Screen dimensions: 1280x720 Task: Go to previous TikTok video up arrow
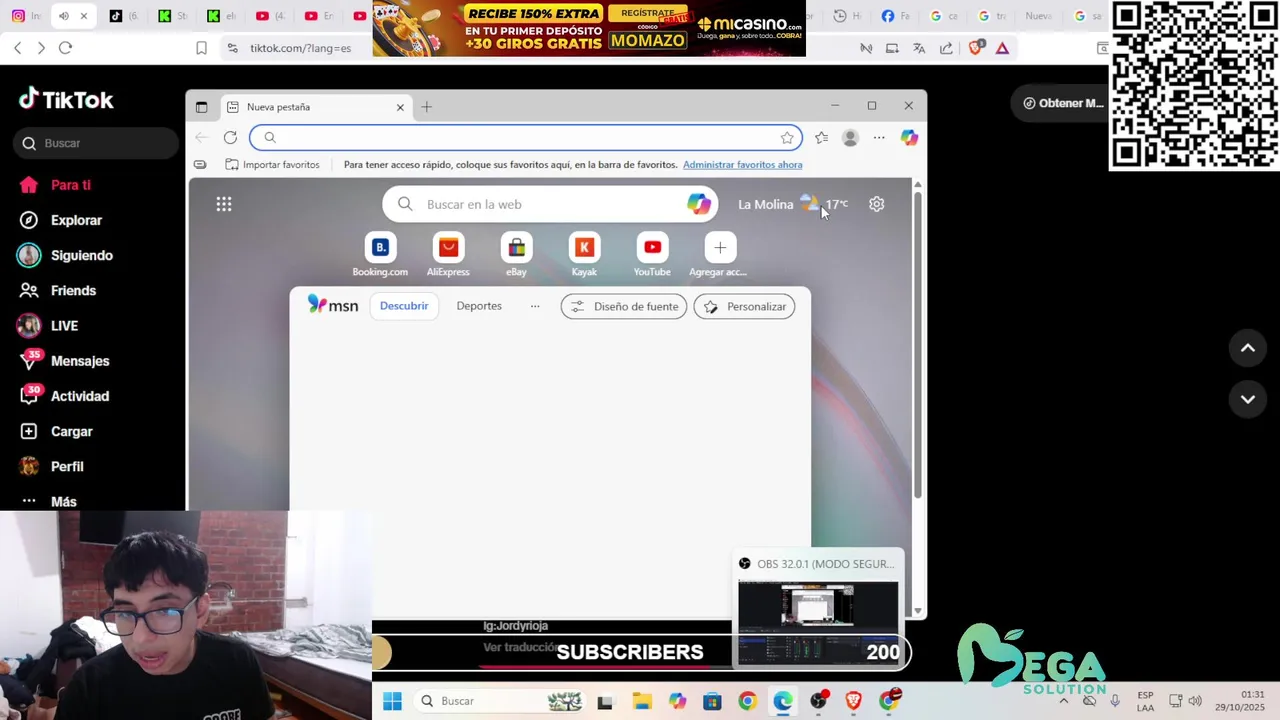coord(1248,348)
